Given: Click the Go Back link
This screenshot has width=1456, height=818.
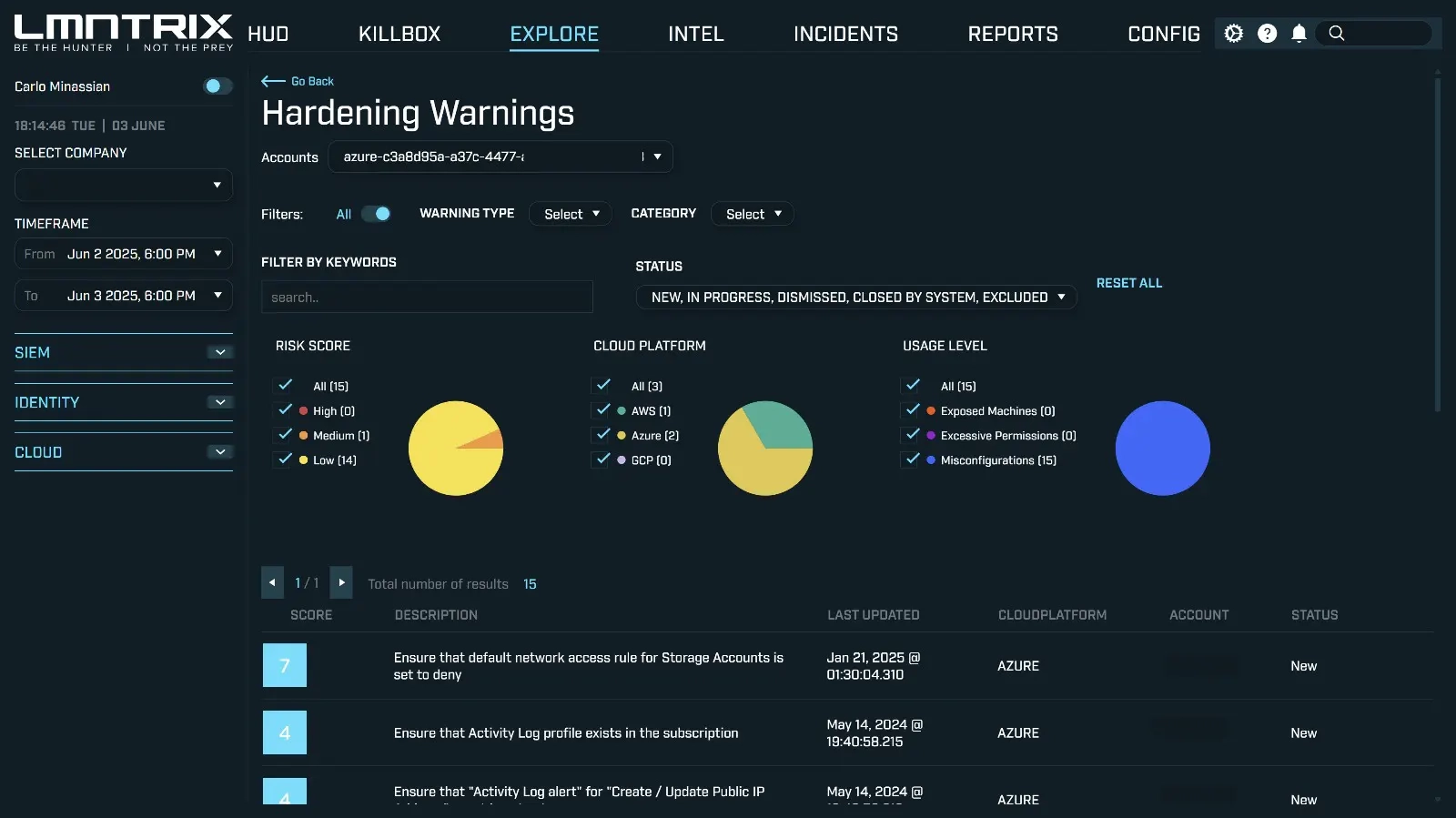Looking at the screenshot, I should pos(312,81).
